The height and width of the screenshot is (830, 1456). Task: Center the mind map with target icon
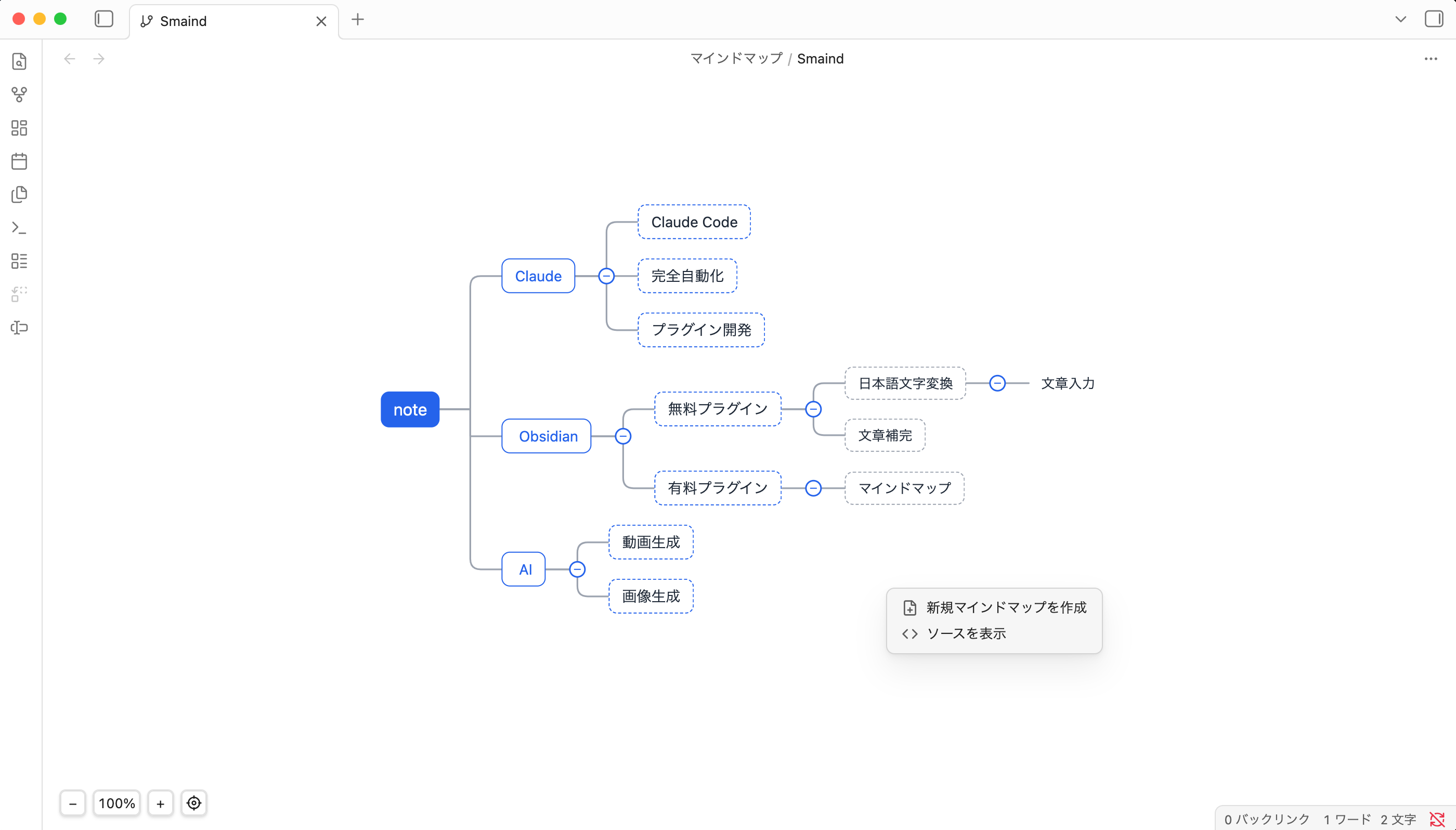pos(194,803)
